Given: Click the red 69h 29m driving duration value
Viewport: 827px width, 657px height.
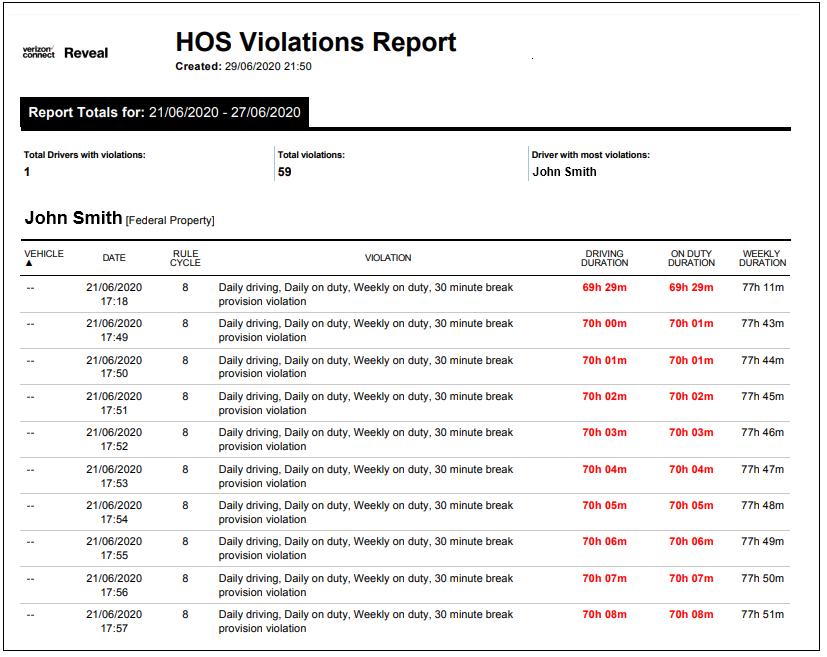Looking at the screenshot, I should click(603, 287).
